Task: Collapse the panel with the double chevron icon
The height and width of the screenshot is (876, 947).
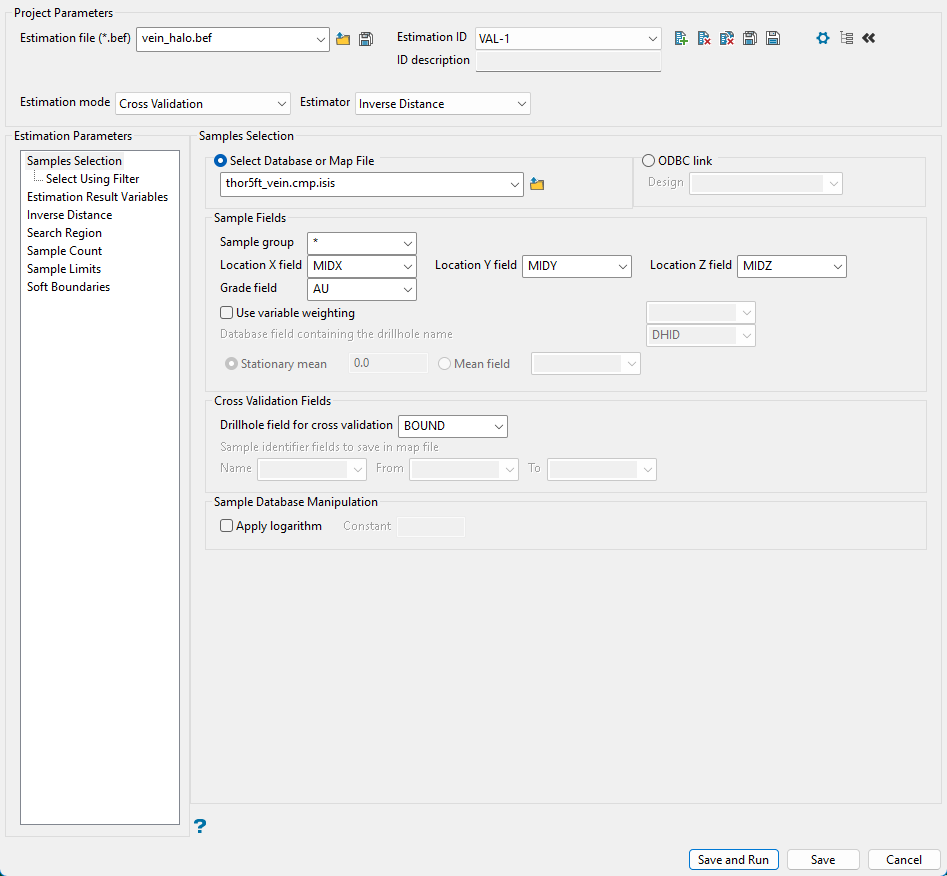Action: click(x=868, y=38)
